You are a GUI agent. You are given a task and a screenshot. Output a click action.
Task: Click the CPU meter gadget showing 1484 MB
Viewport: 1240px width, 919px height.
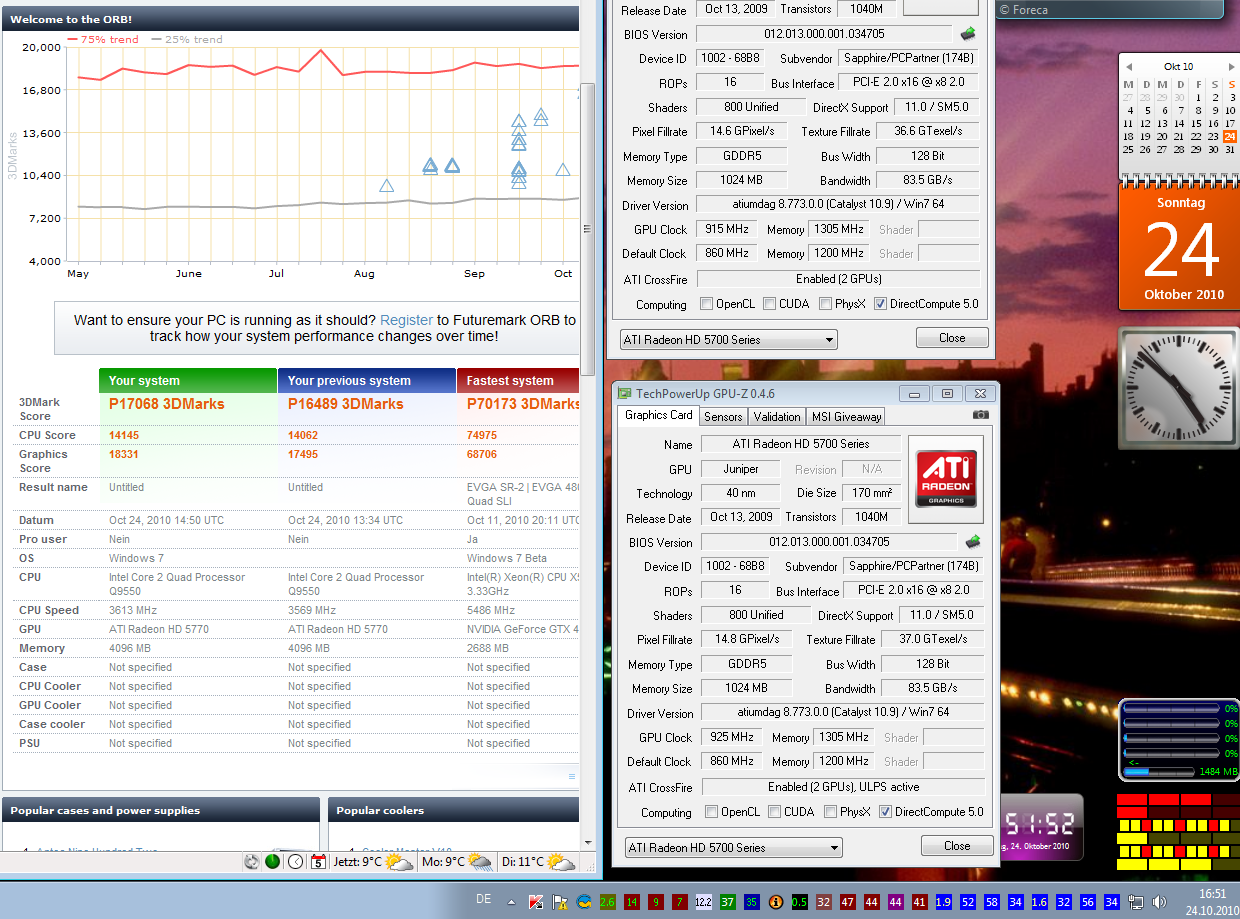tap(1180, 740)
